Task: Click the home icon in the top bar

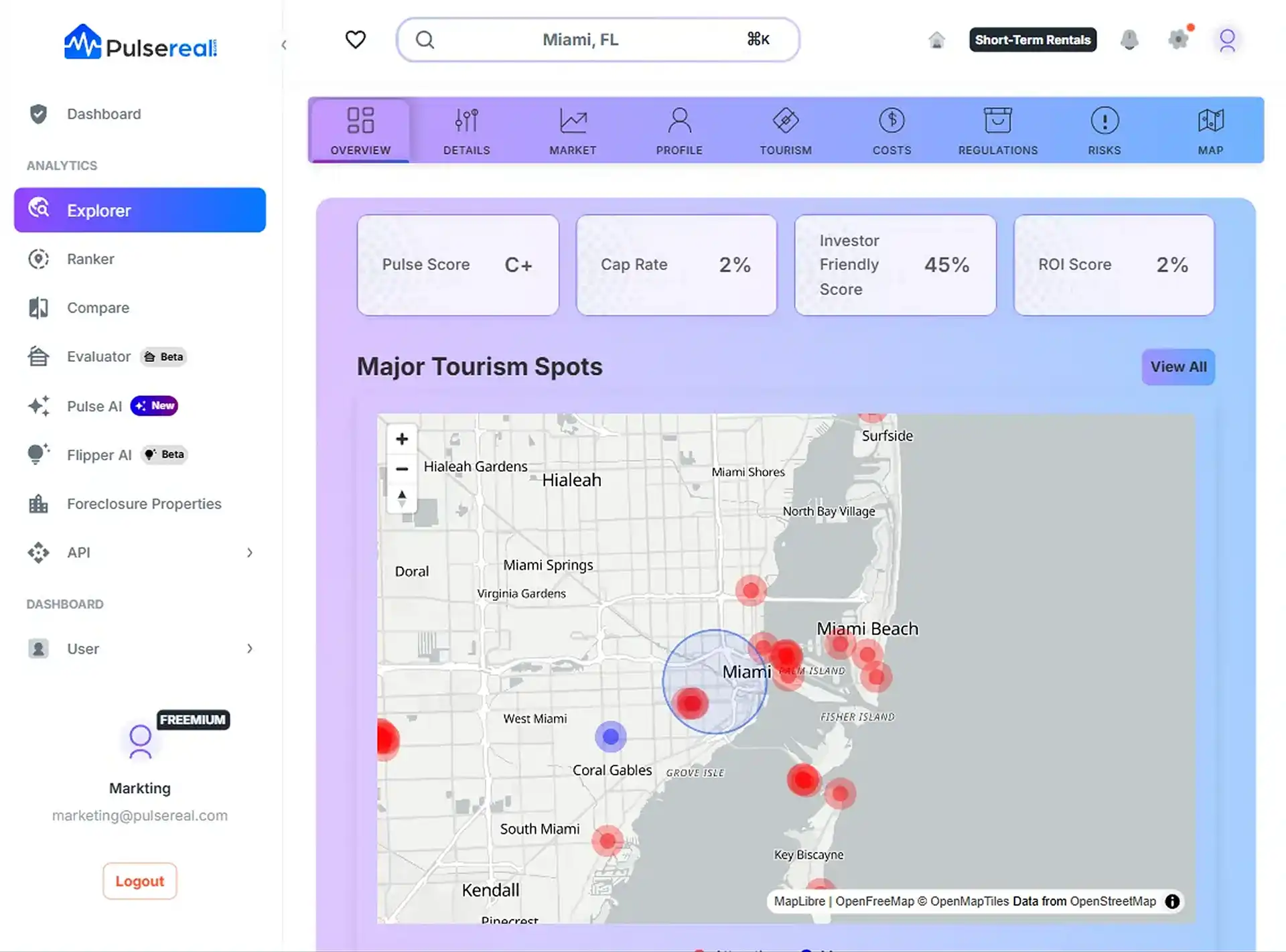Action: [x=936, y=40]
